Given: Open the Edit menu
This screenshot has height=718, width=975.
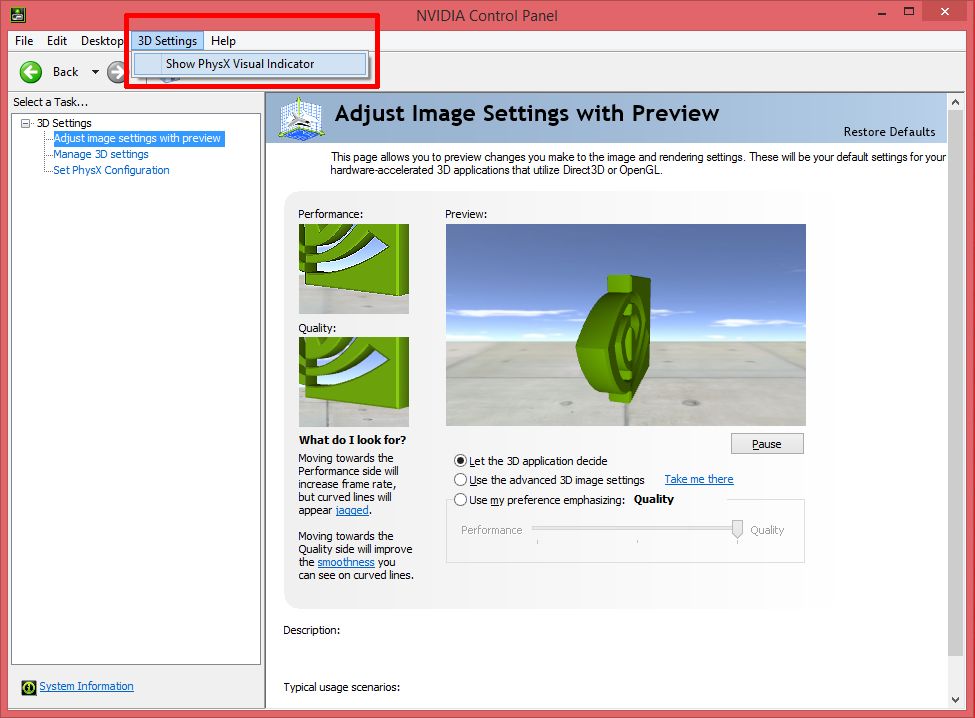Looking at the screenshot, I should 57,41.
